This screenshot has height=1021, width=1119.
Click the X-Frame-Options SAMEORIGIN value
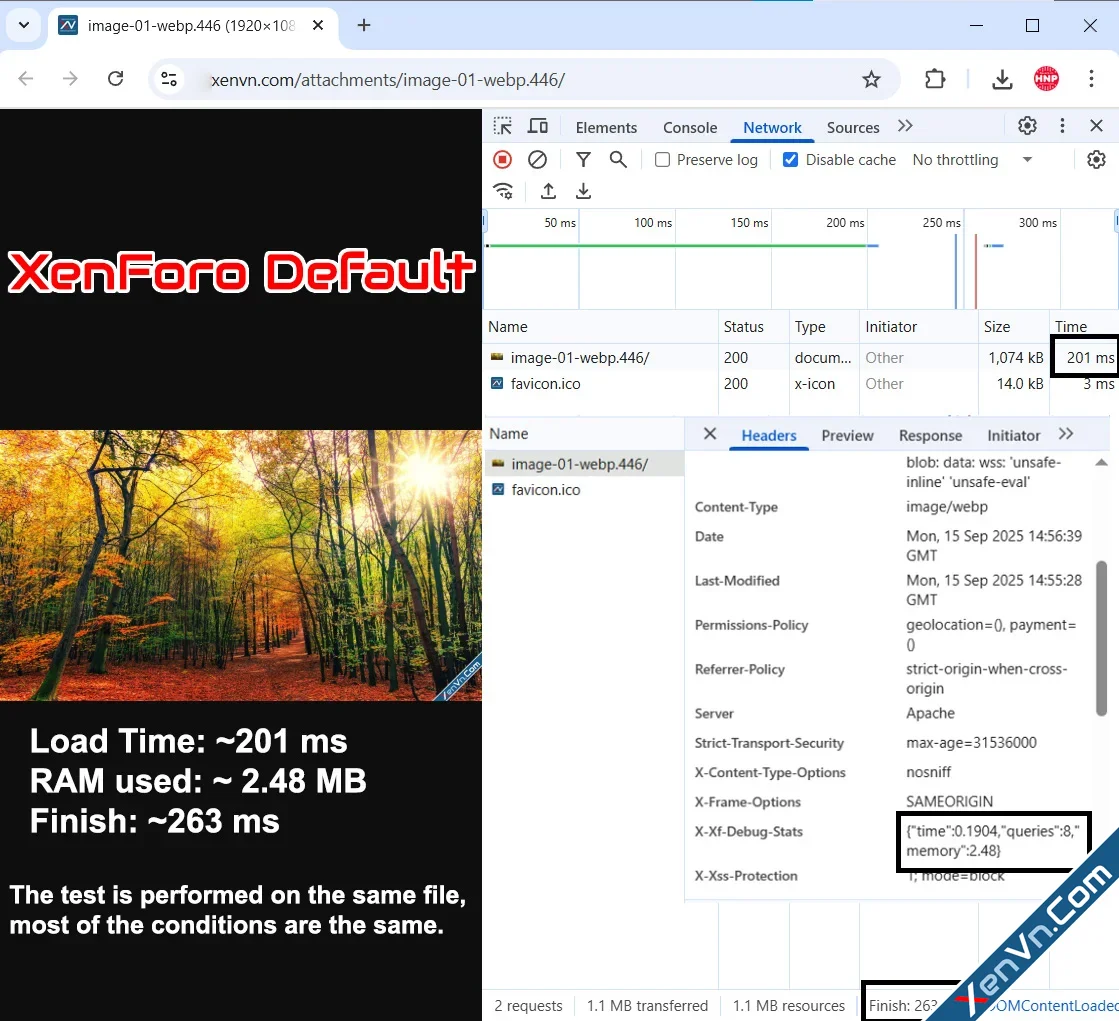click(949, 801)
